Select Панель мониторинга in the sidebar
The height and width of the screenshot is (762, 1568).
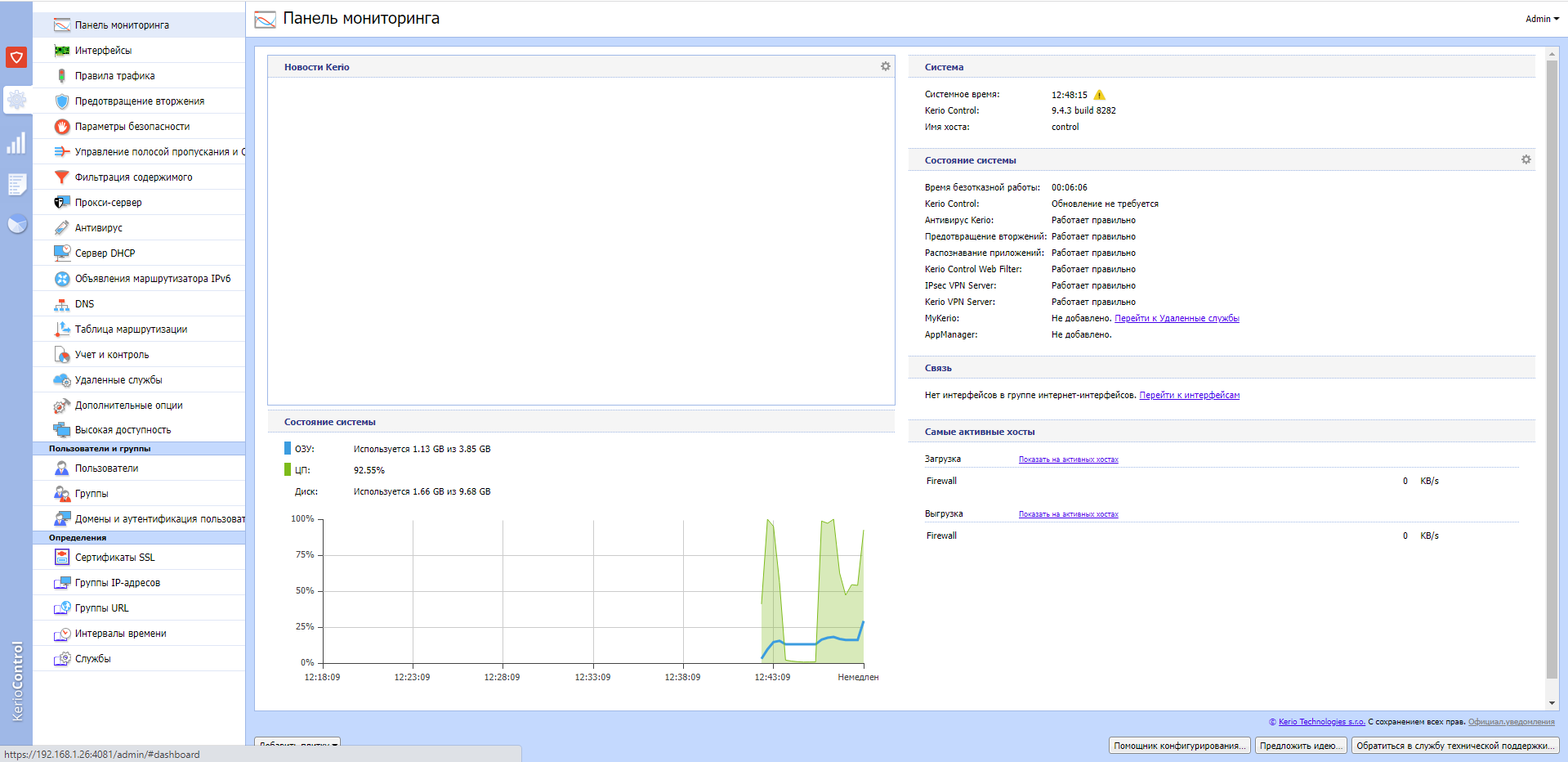pyautogui.click(x=139, y=25)
